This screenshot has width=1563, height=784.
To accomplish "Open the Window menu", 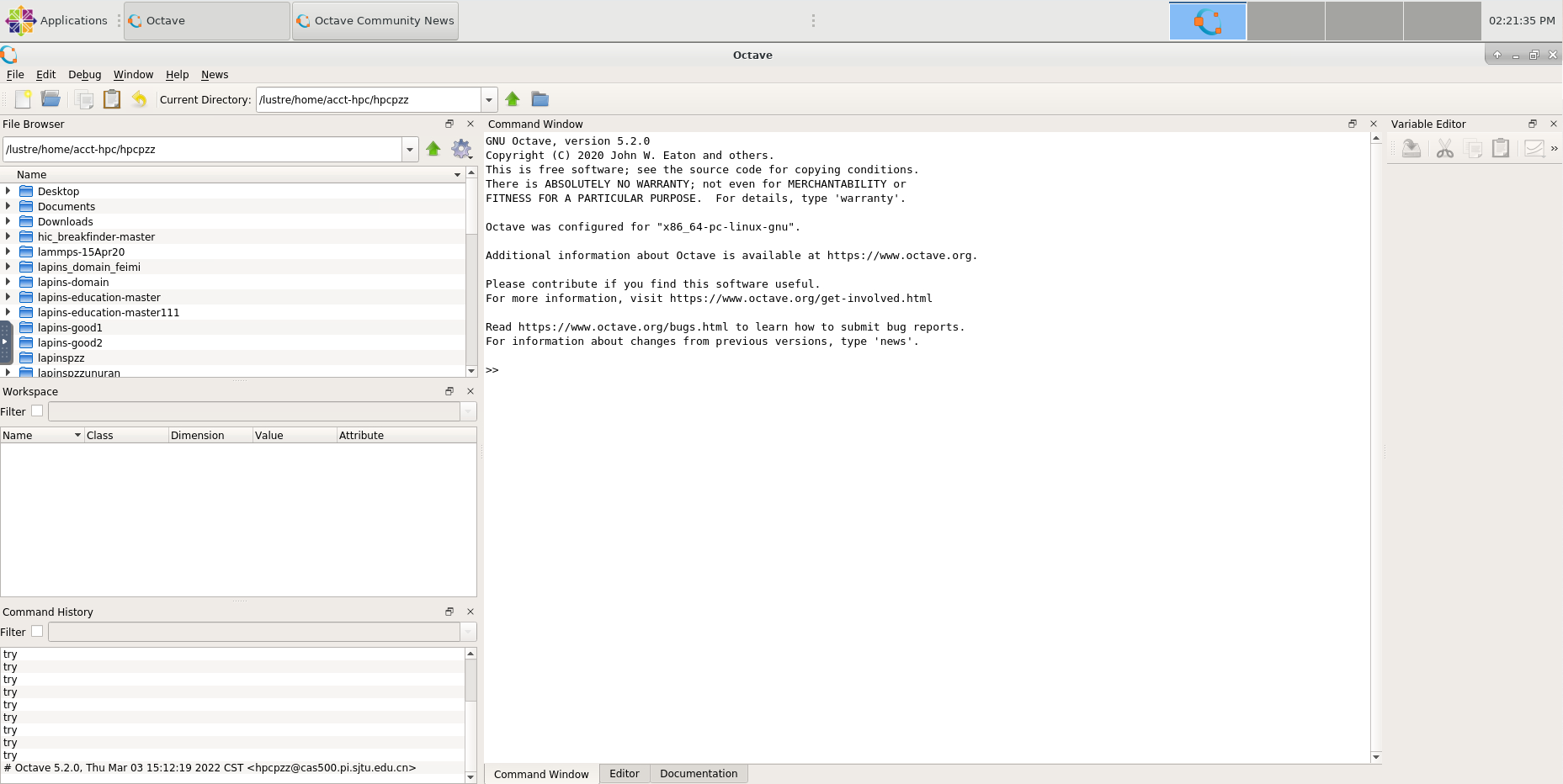I will point(133,75).
